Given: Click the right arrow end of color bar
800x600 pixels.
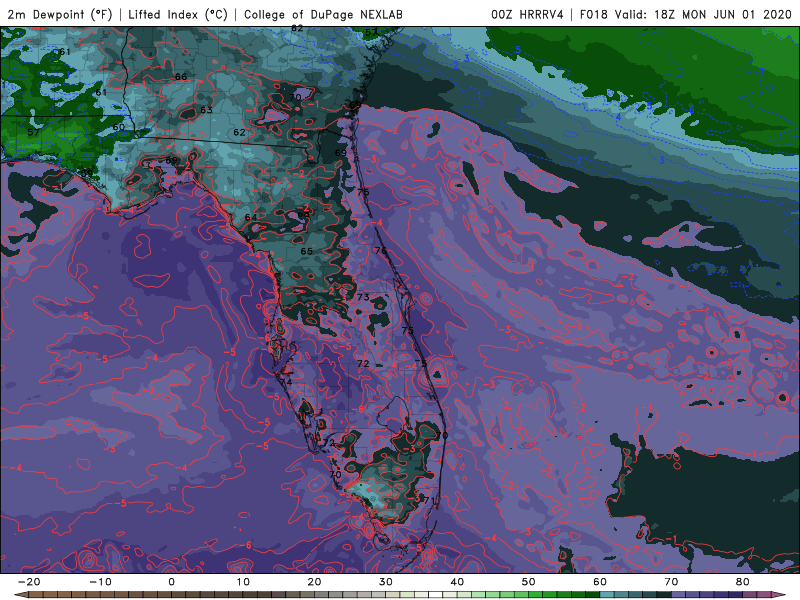Looking at the screenshot, I should [780, 595].
